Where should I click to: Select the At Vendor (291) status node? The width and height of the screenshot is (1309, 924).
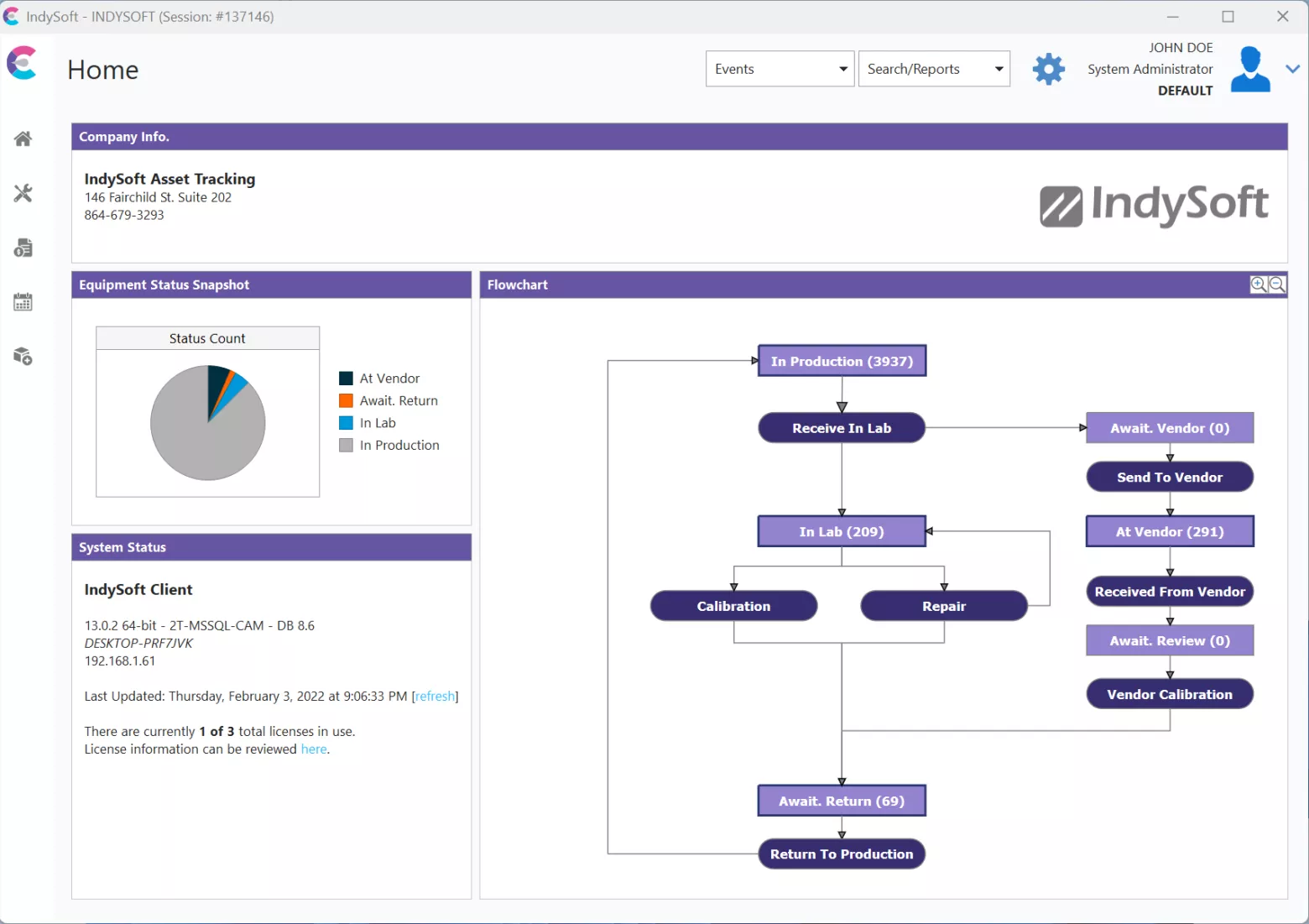(x=1170, y=531)
